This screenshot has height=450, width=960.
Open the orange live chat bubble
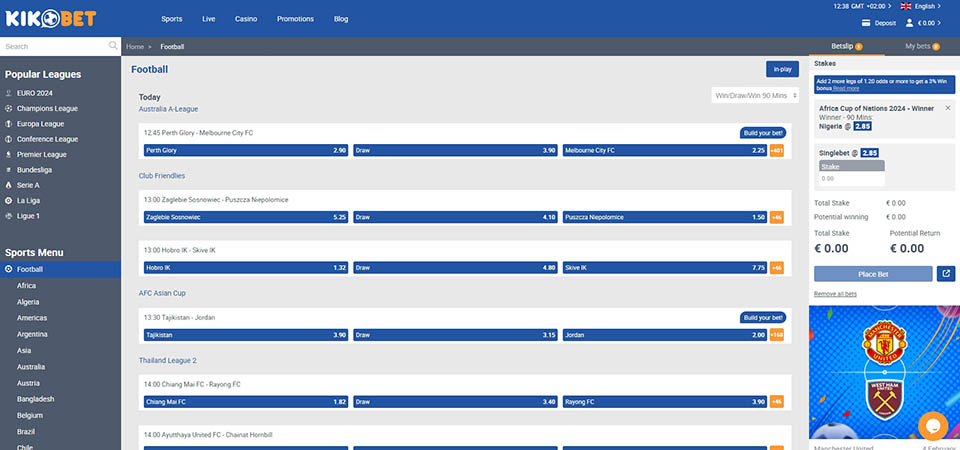(x=932, y=425)
